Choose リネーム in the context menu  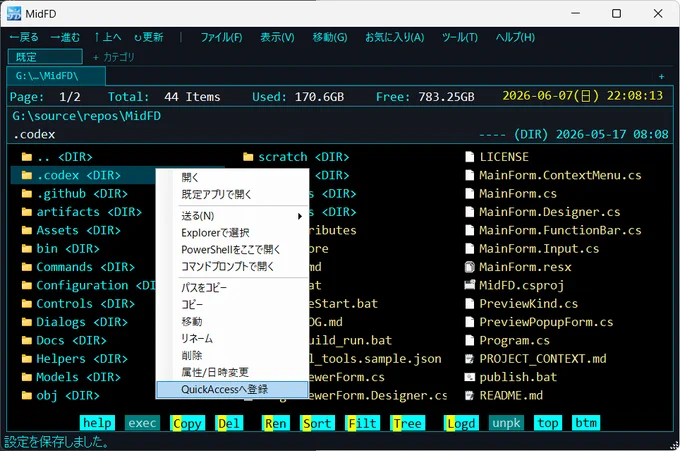click(x=232, y=338)
